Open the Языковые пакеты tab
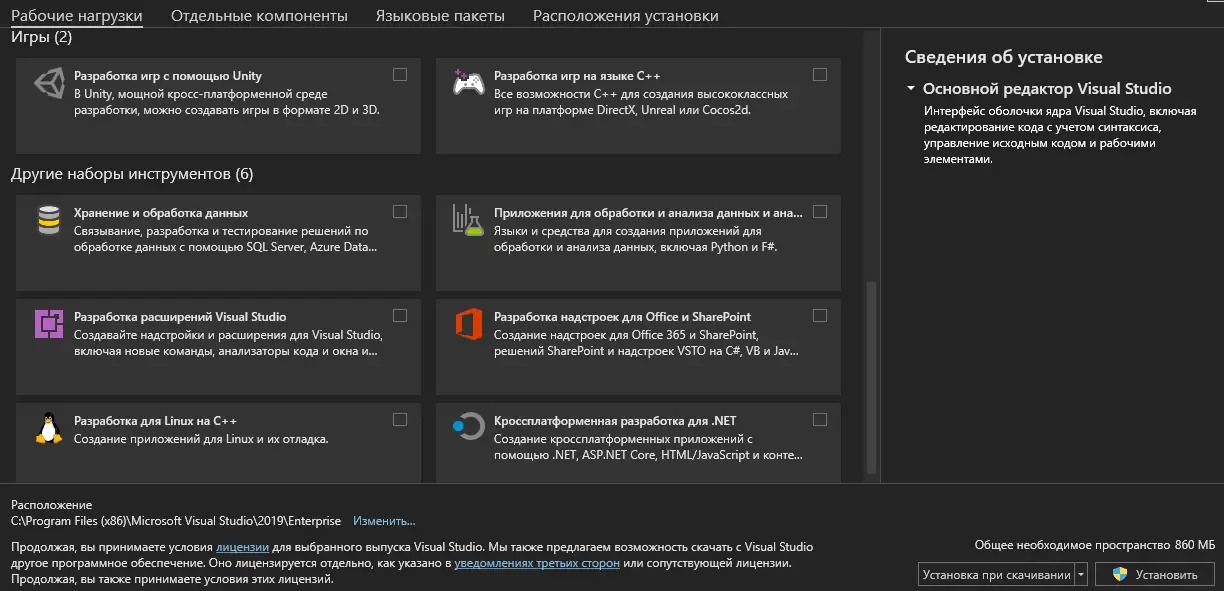Image resolution: width=1224 pixels, height=591 pixels. click(x=443, y=16)
